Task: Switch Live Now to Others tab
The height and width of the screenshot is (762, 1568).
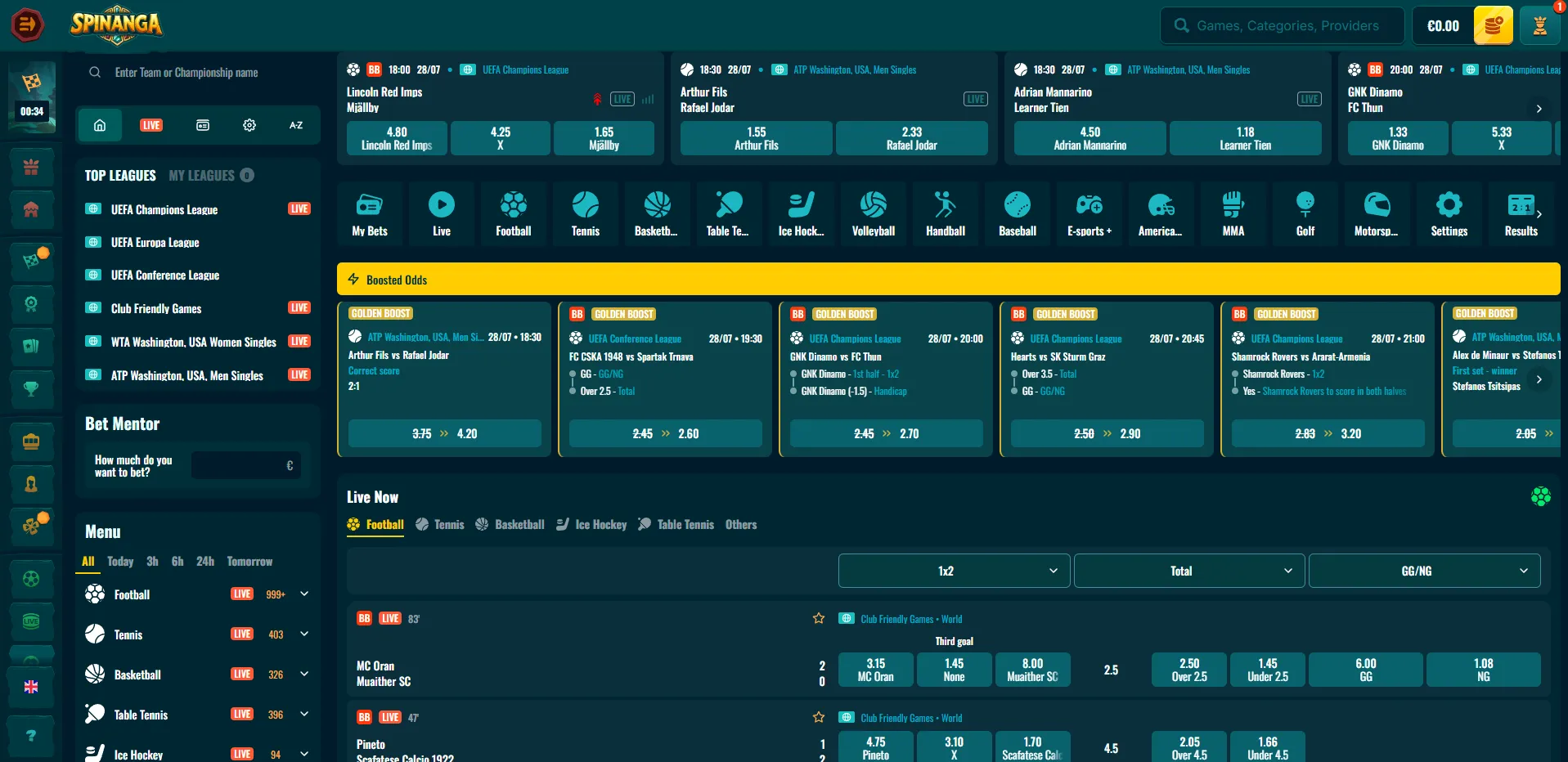Action: pyautogui.click(x=741, y=525)
